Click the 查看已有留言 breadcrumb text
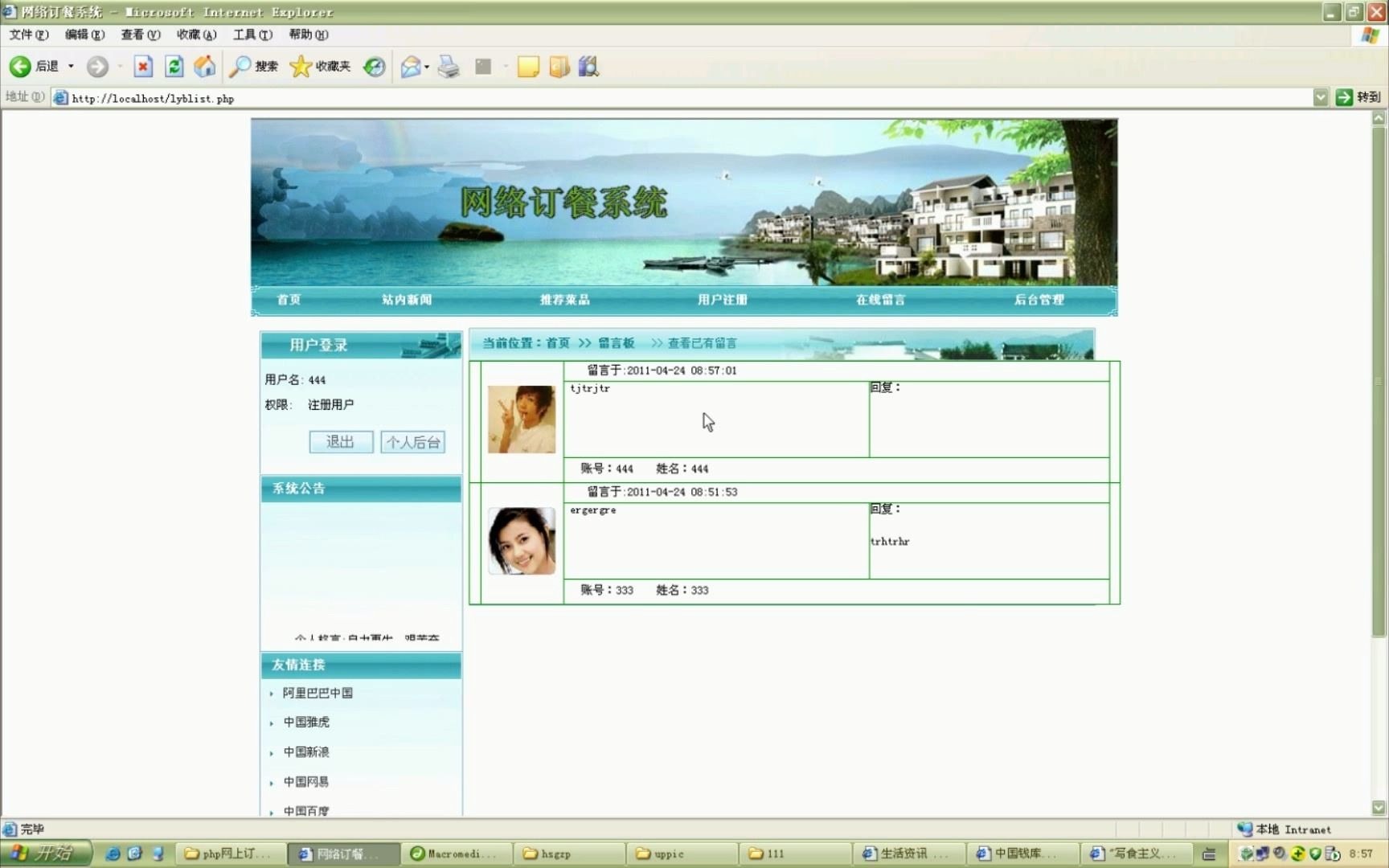 pyautogui.click(x=702, y=343)
